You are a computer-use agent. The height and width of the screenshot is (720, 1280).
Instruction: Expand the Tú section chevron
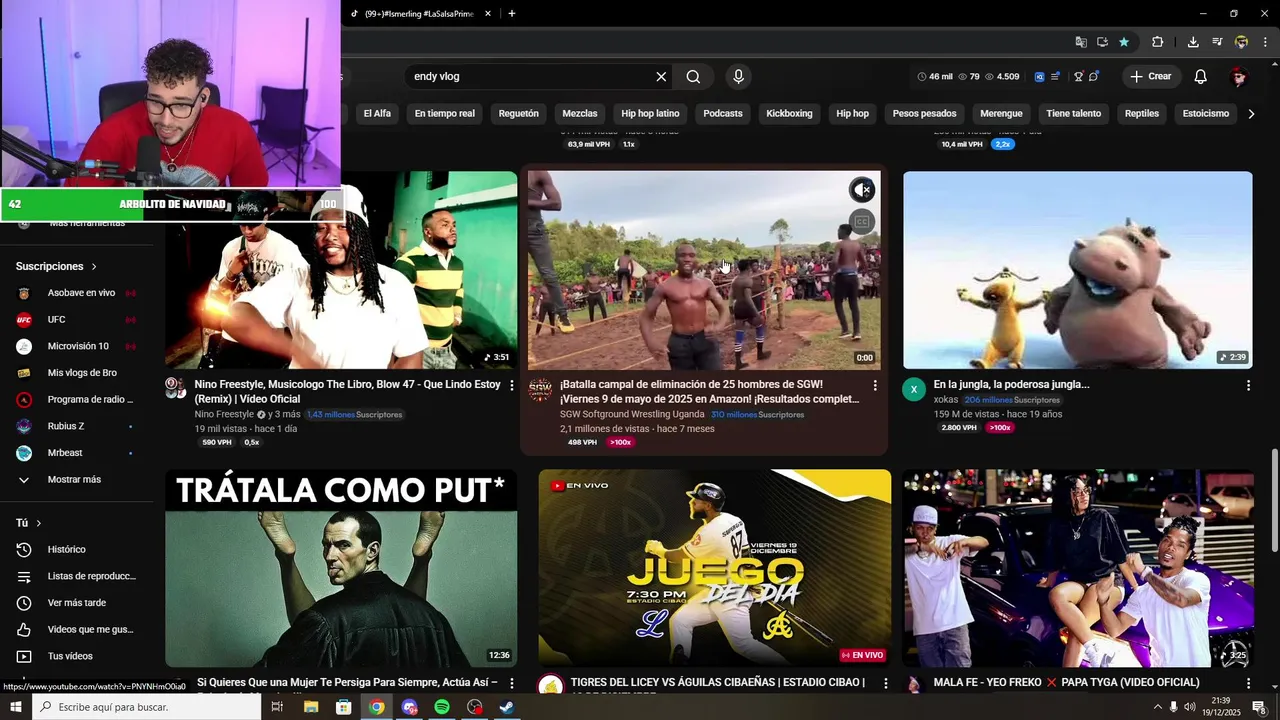(x=39, y=523)
